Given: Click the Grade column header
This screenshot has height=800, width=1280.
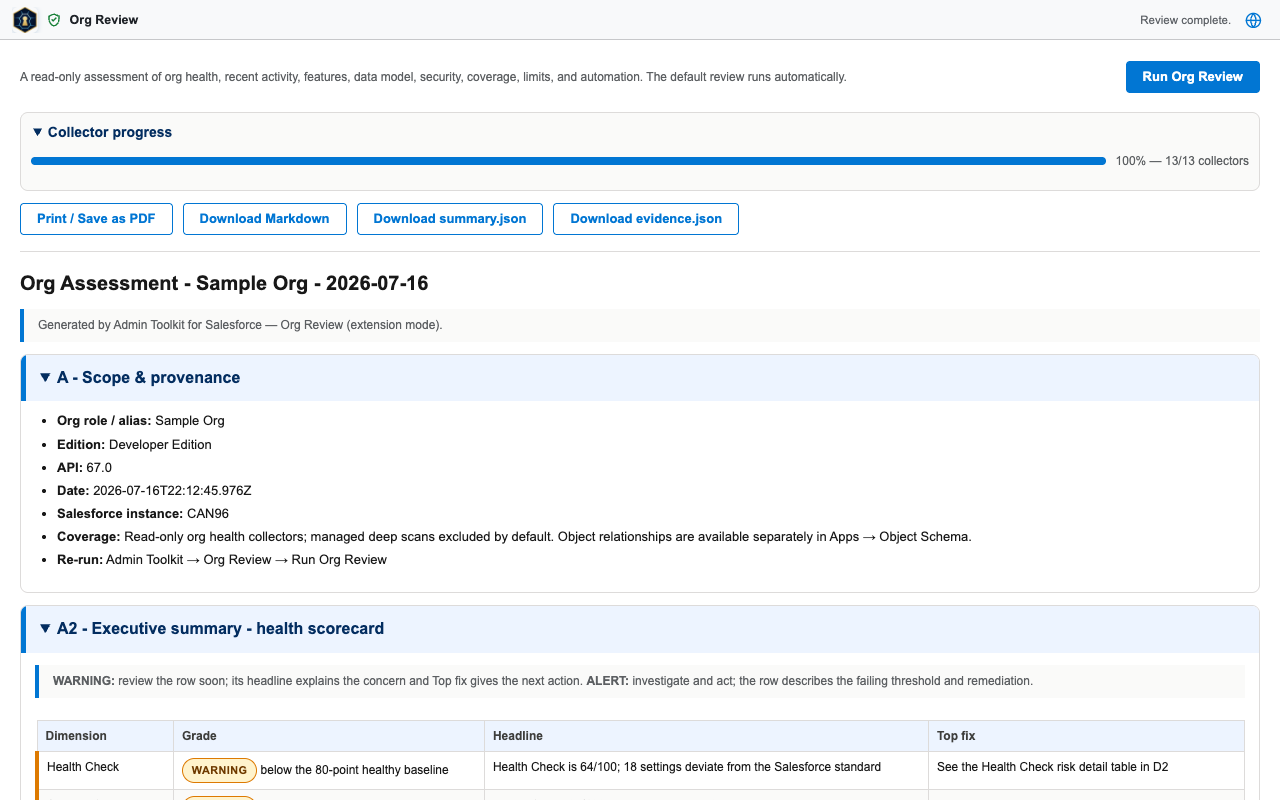Looking at the screenshot, I should 199,736.
